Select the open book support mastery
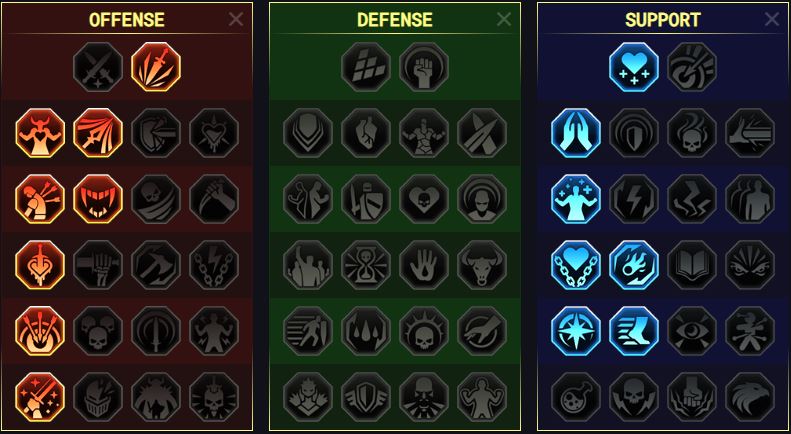This screenshot has width=791, height=434. tap(692, 265)
